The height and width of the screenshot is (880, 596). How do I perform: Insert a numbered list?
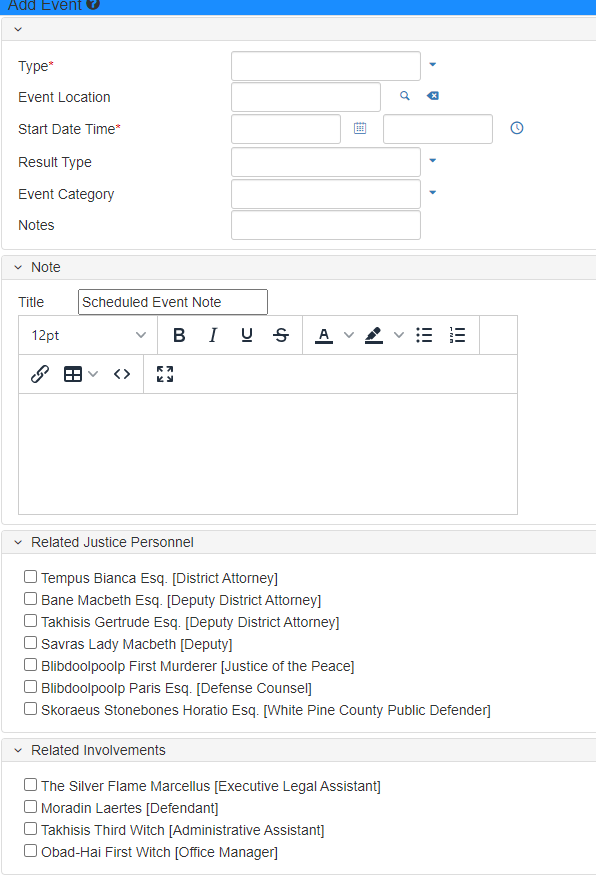(458, 335)
